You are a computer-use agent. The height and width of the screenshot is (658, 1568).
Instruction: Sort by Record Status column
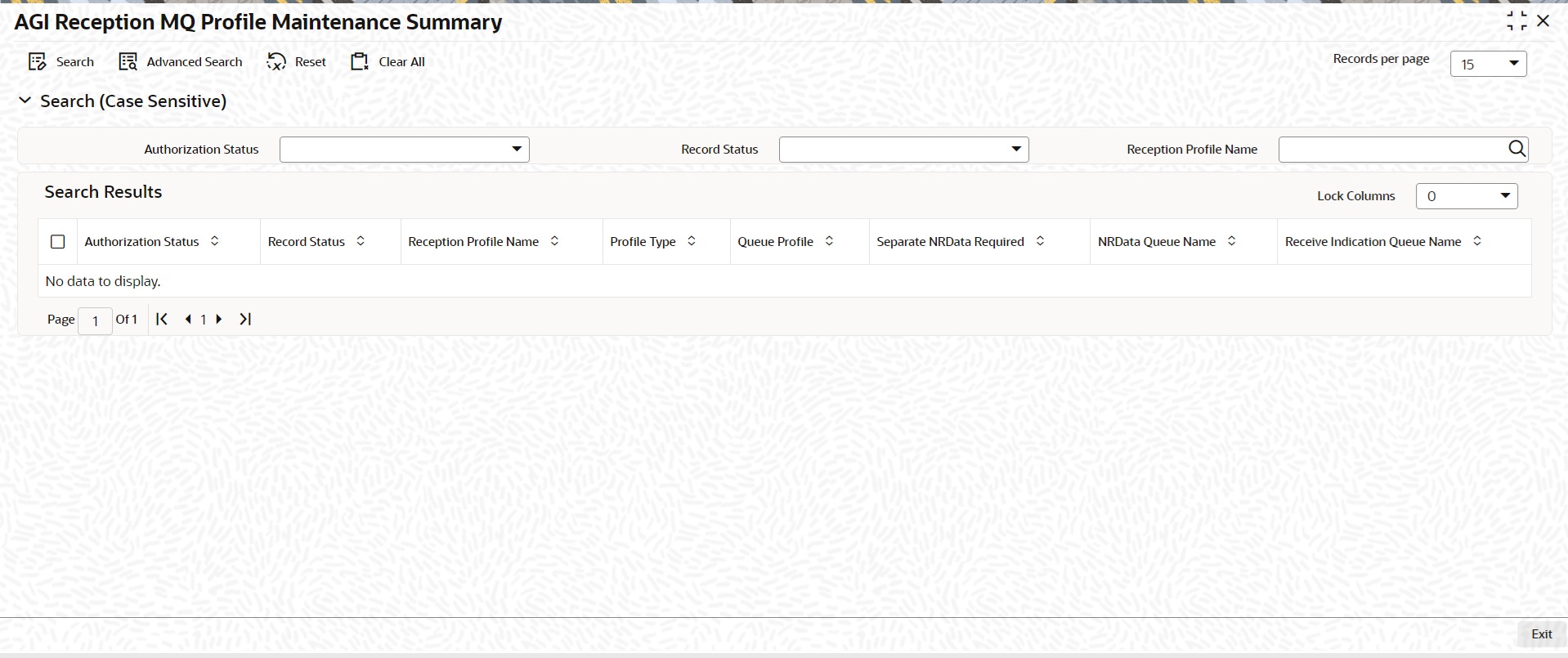361,241
